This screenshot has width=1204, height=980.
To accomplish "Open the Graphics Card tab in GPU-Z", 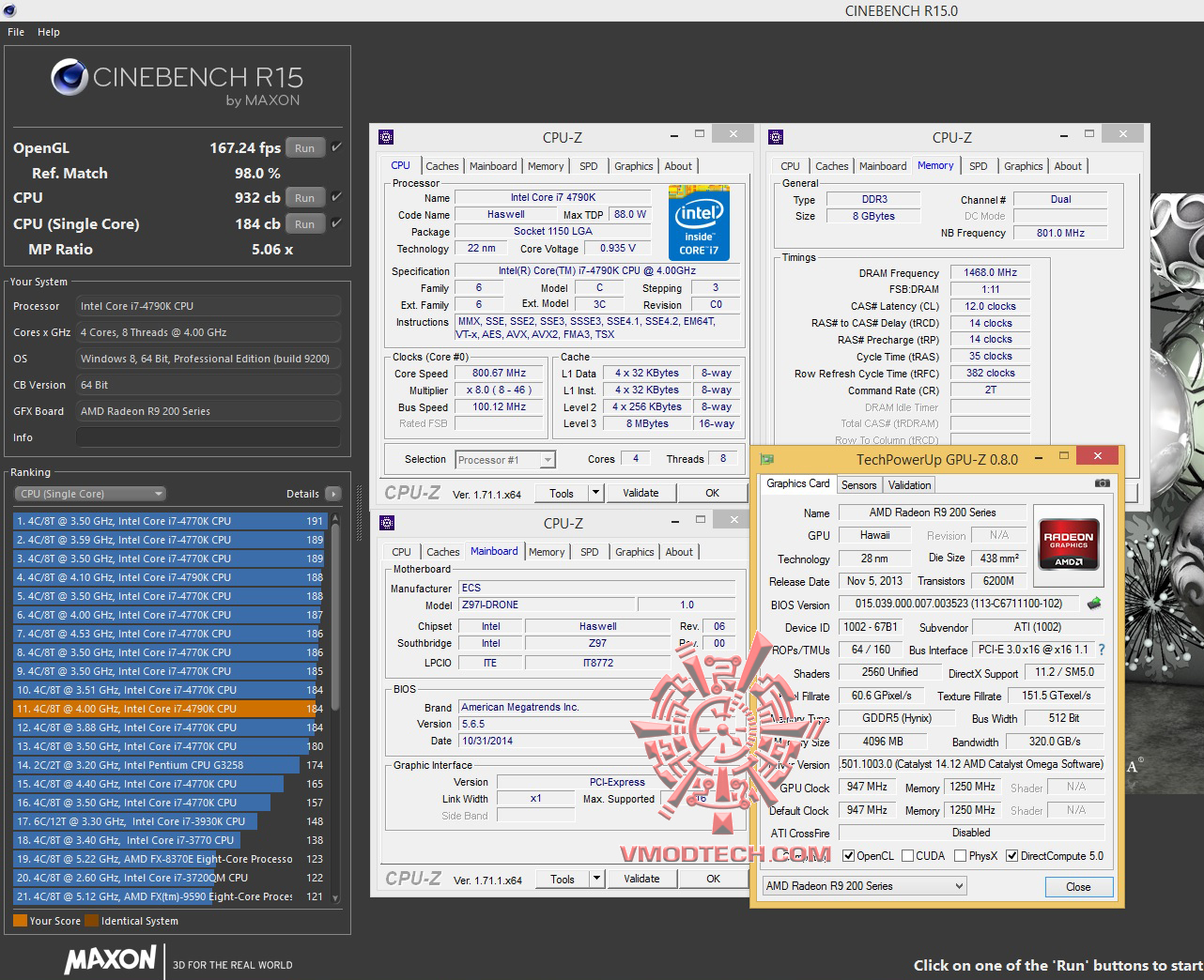I will (798, 484).
